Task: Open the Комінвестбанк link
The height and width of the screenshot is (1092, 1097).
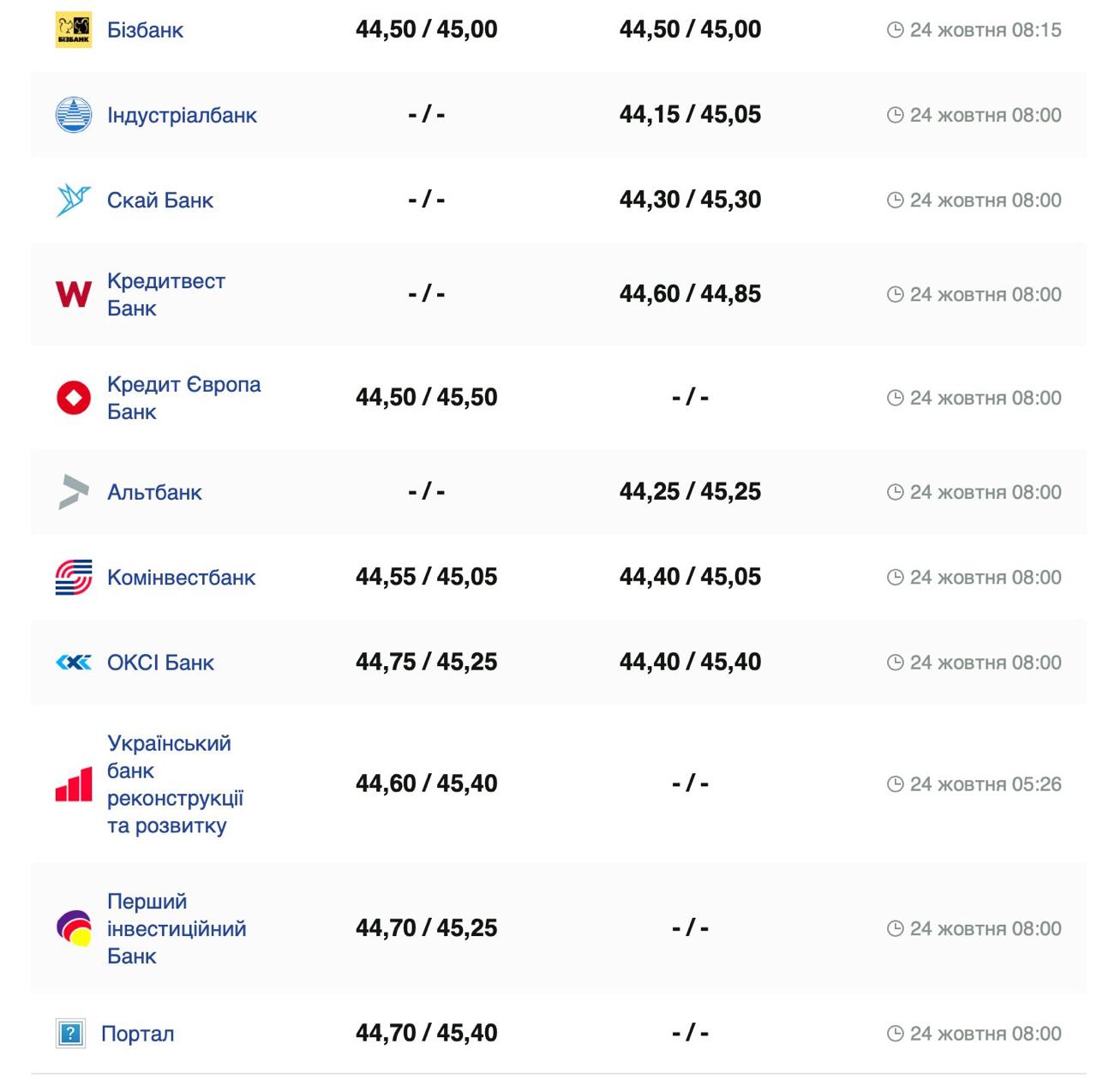Action: (x=181, y=577)
